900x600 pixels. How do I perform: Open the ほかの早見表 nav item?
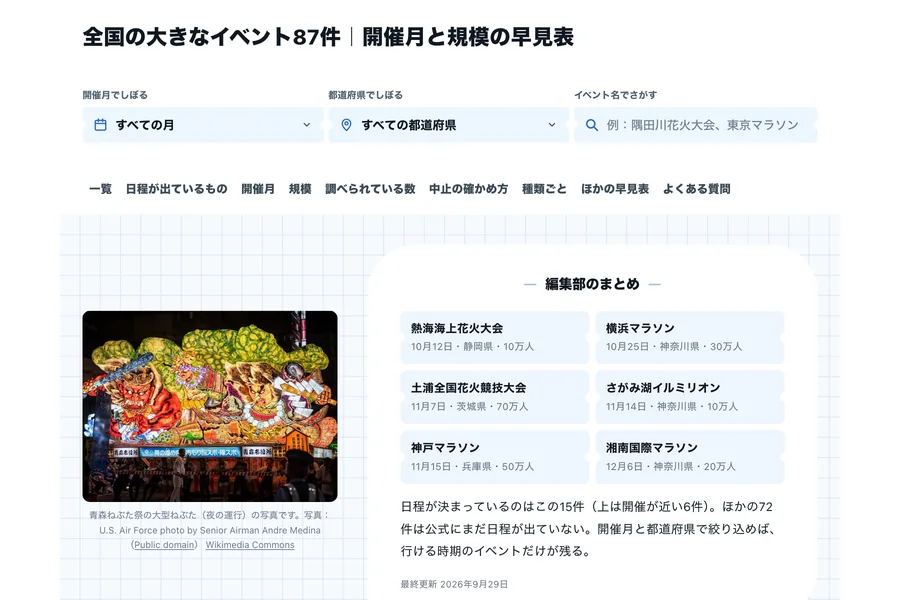tap(615, 189)
